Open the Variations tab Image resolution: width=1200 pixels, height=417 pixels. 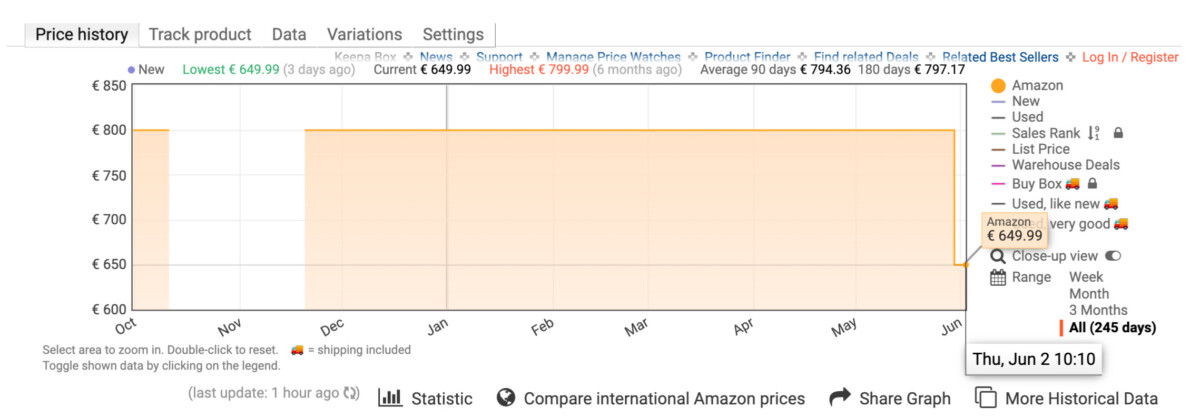364,34
